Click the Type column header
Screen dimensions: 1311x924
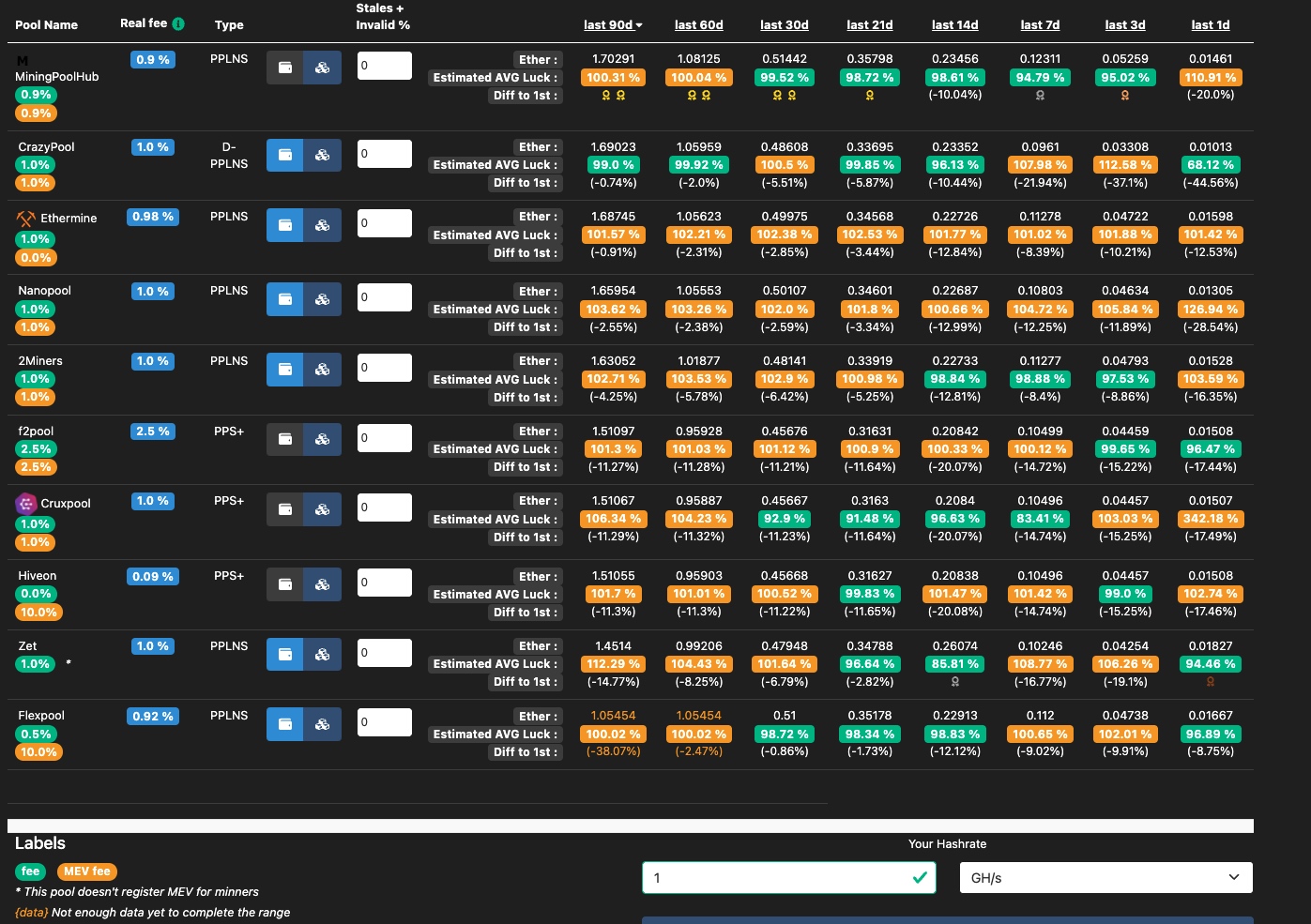tap(229, 24)
